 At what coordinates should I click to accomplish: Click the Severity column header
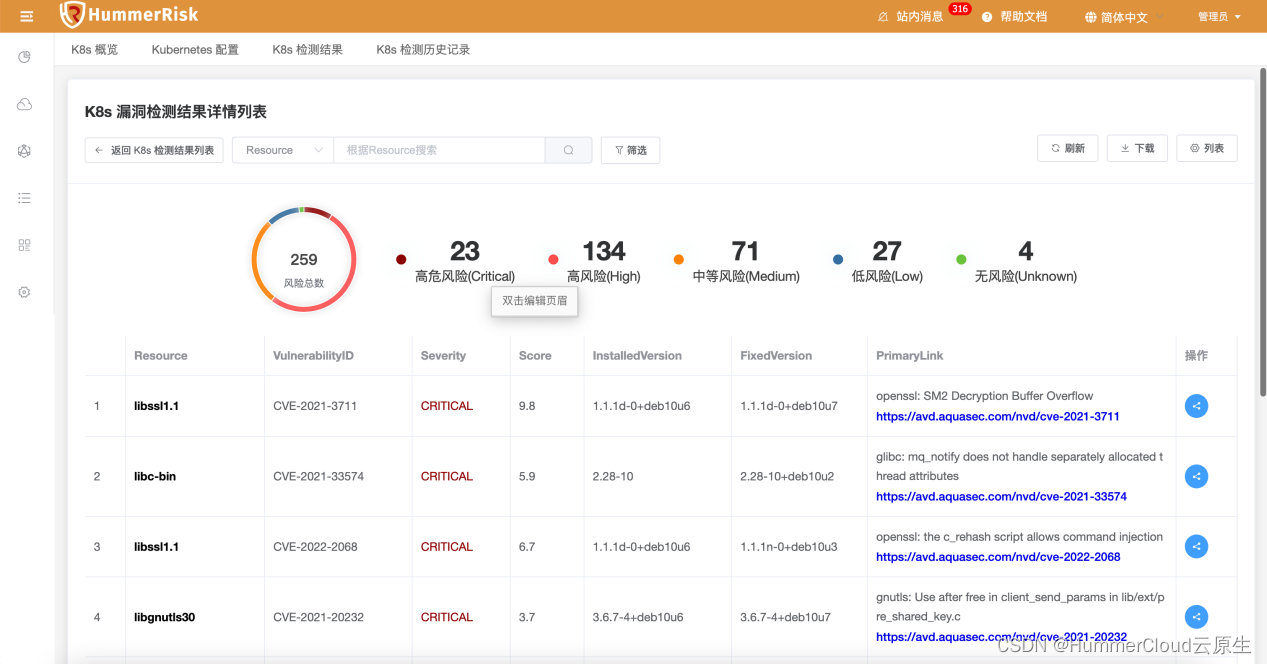[443, 356]
